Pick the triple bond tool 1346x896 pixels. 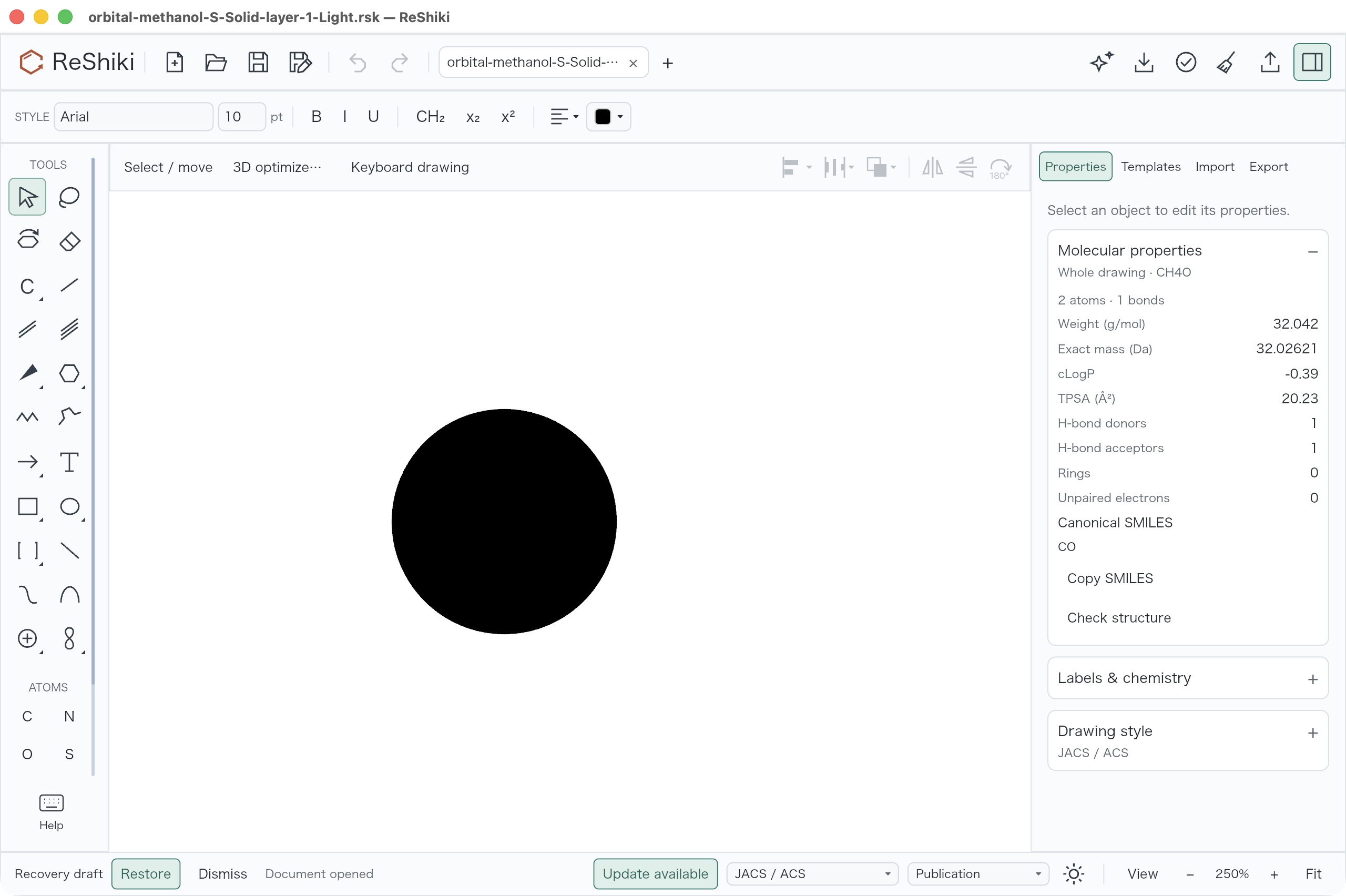(x=69, y=329)
